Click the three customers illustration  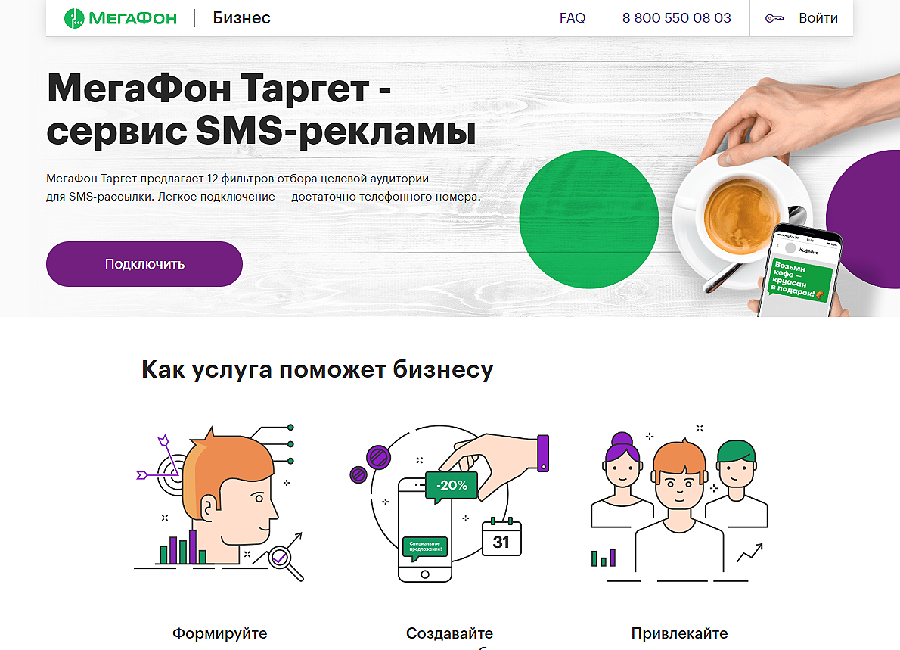pyautogui.click(x=680, y=504)
